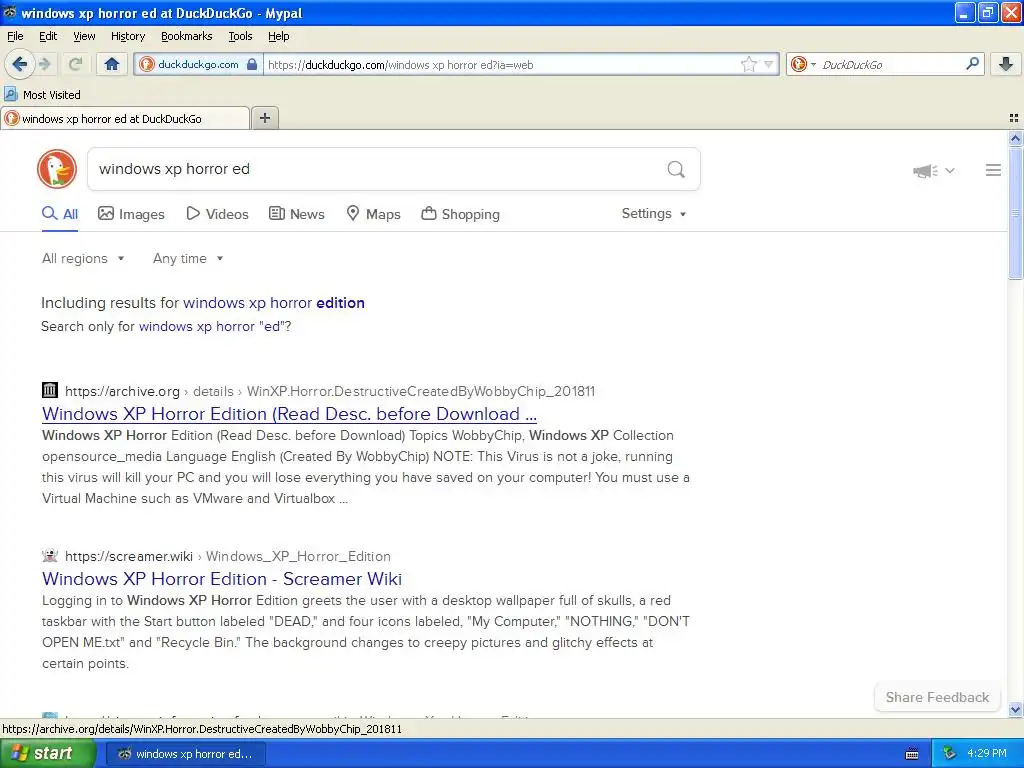The height and width of the screenshot is (768, 1024).
Task: Open the History menu
Action: [x=128, y=36]
